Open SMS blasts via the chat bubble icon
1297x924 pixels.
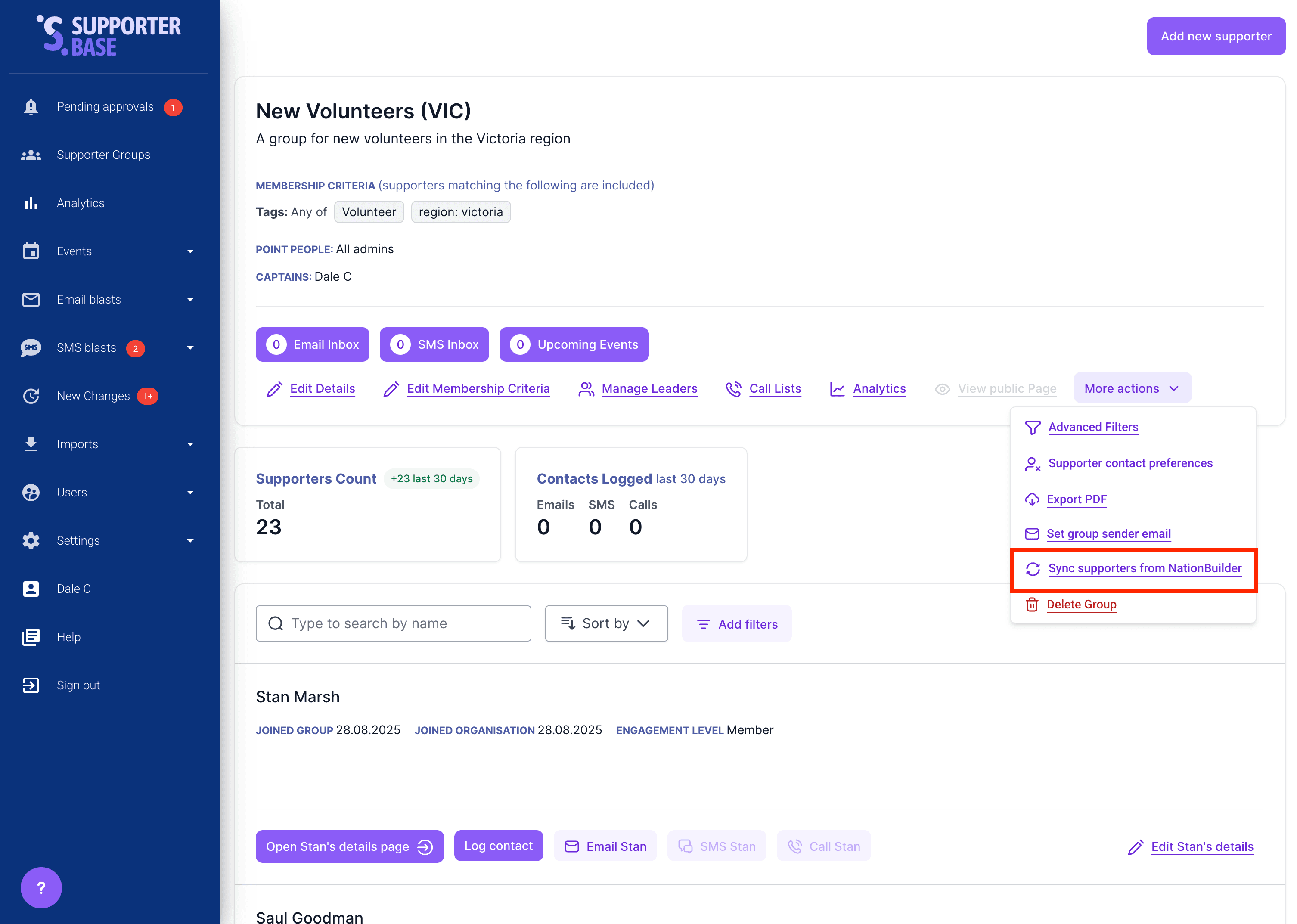[x=31, y=347]
